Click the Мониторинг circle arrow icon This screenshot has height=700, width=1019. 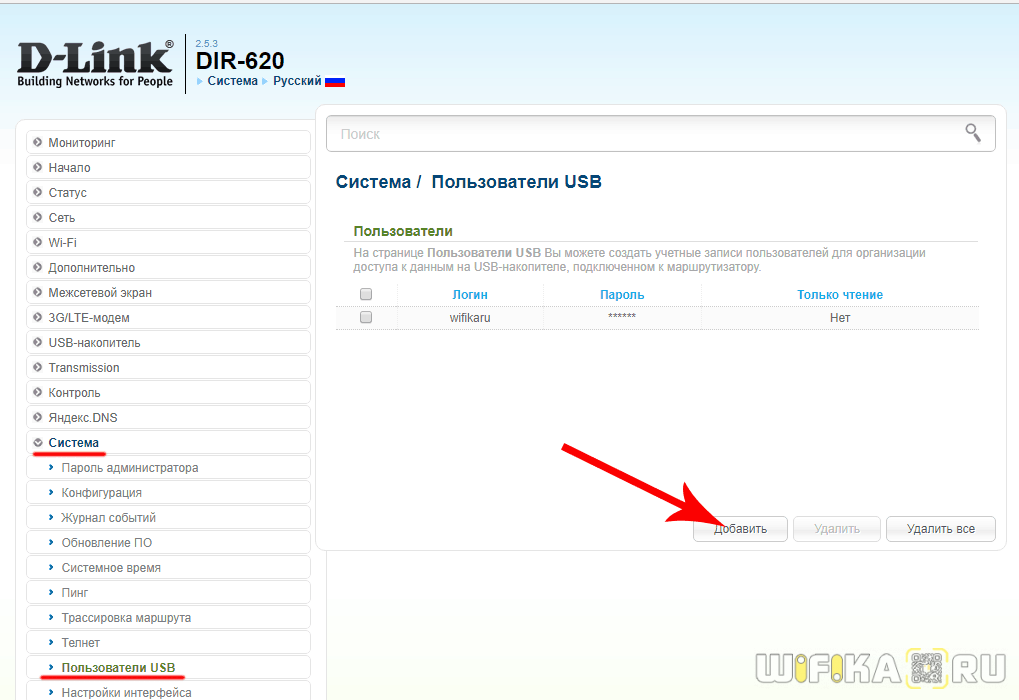coord(38,142)
